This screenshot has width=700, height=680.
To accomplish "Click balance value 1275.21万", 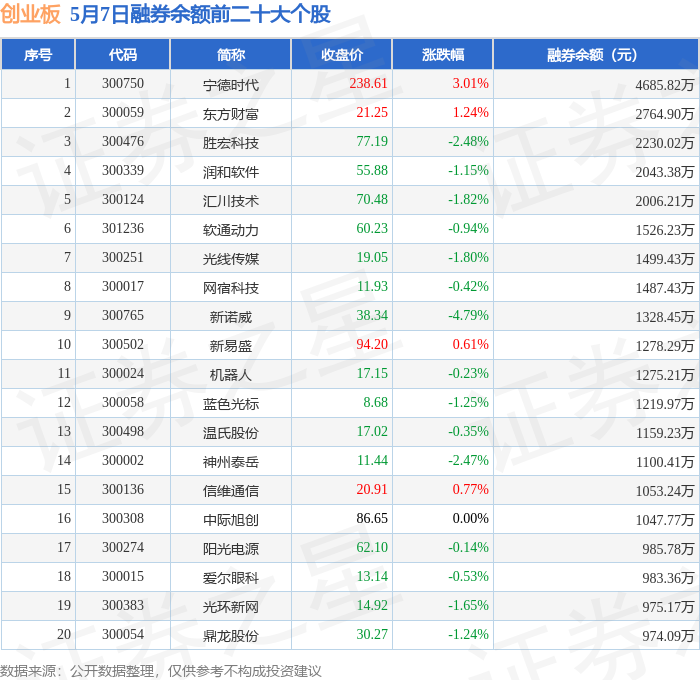I will pyautogui.click(x=665, y=375).
